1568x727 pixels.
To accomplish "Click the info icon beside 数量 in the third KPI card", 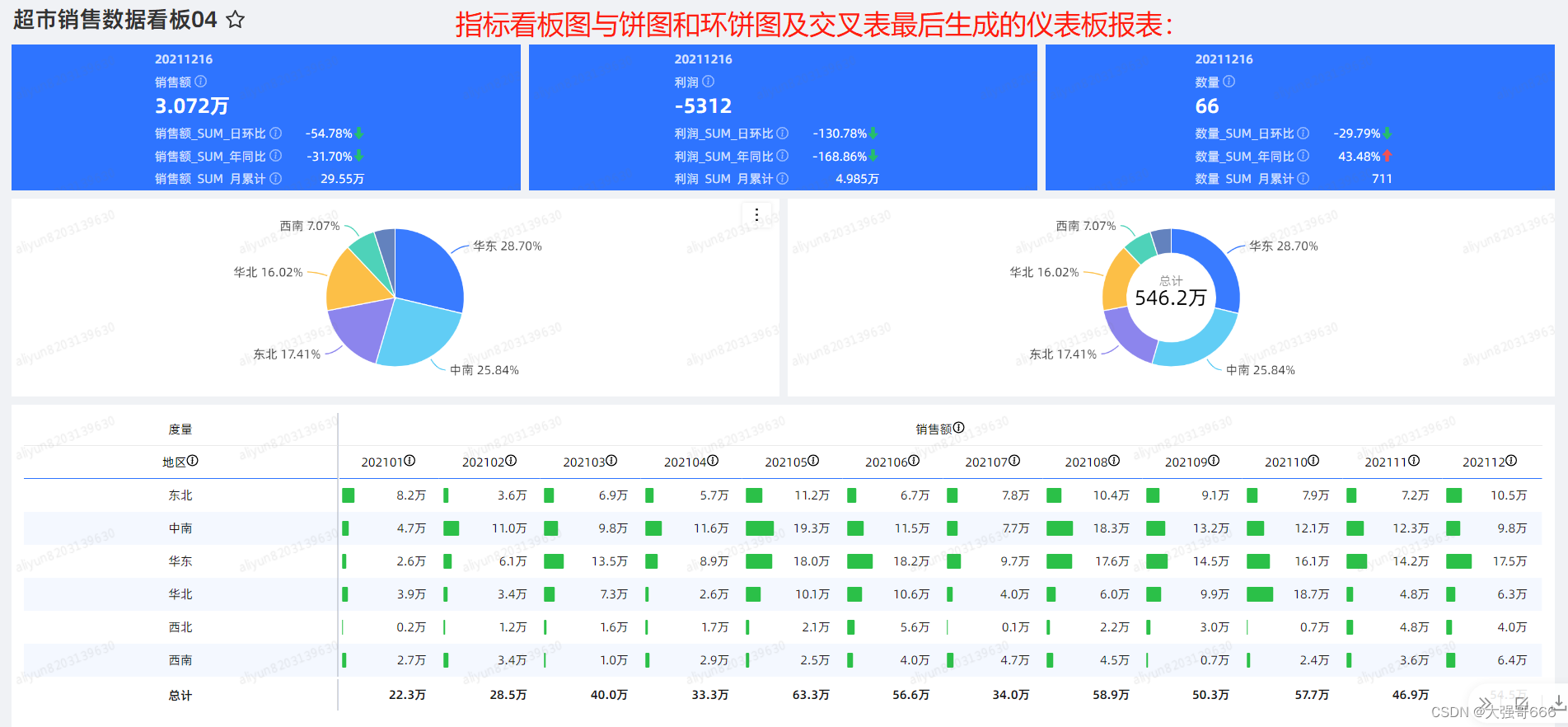I will click(x=1229, y=82).
